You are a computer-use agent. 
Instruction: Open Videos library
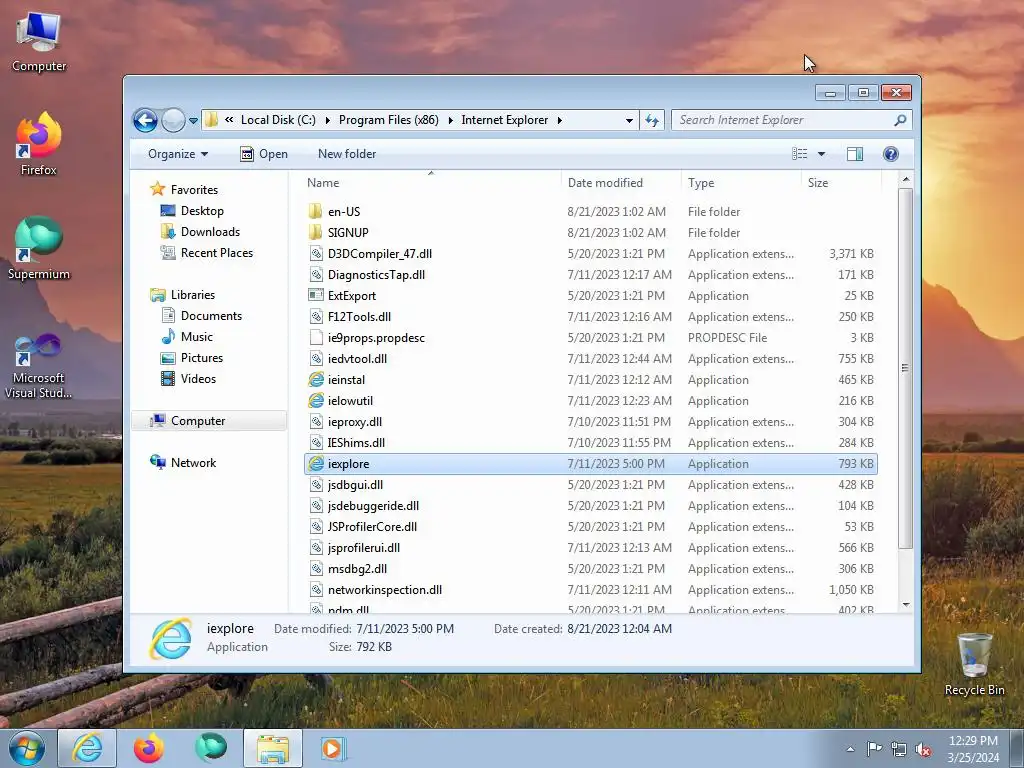(198, 379)
